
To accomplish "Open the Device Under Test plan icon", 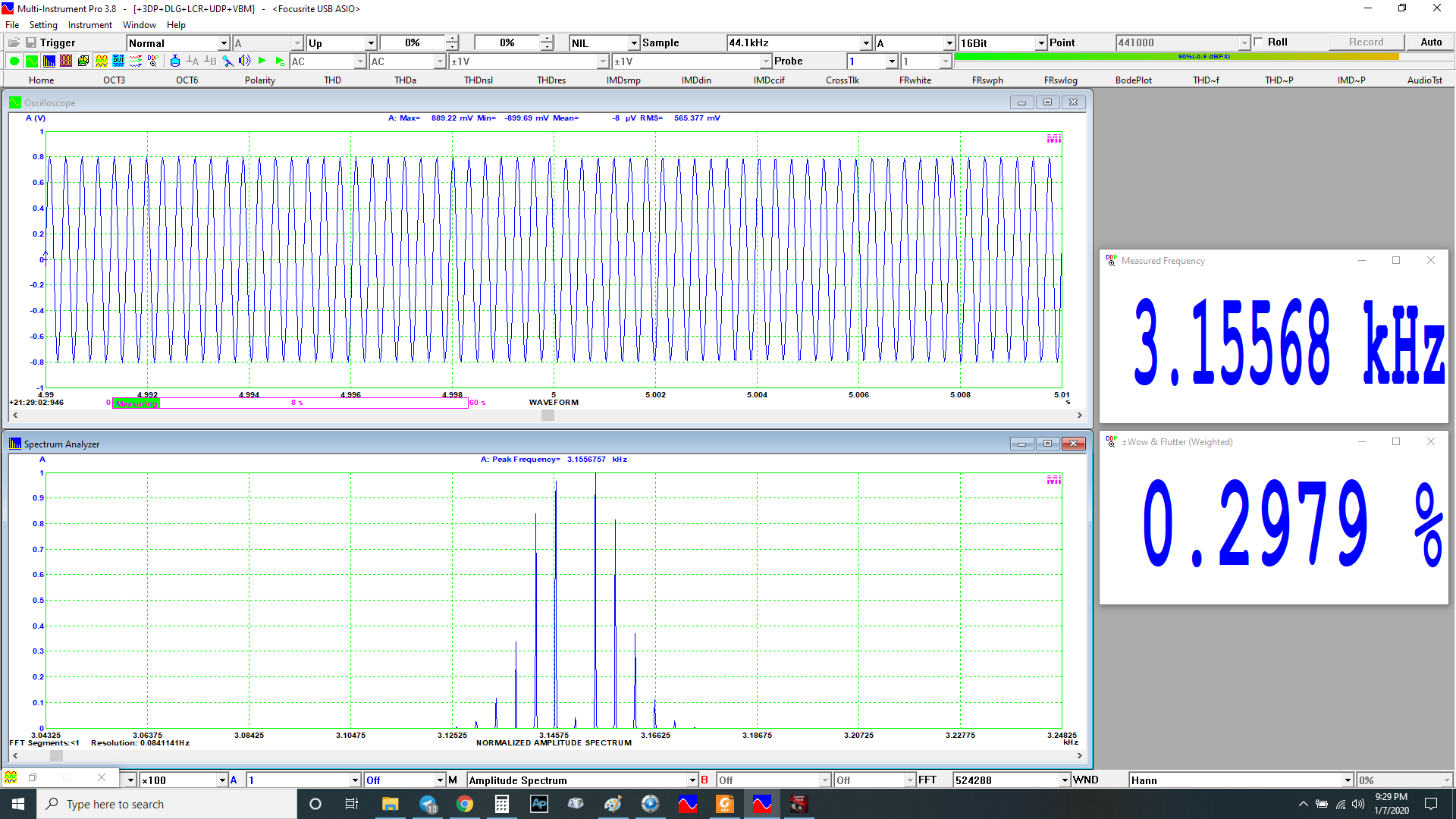I will point(118,61).
